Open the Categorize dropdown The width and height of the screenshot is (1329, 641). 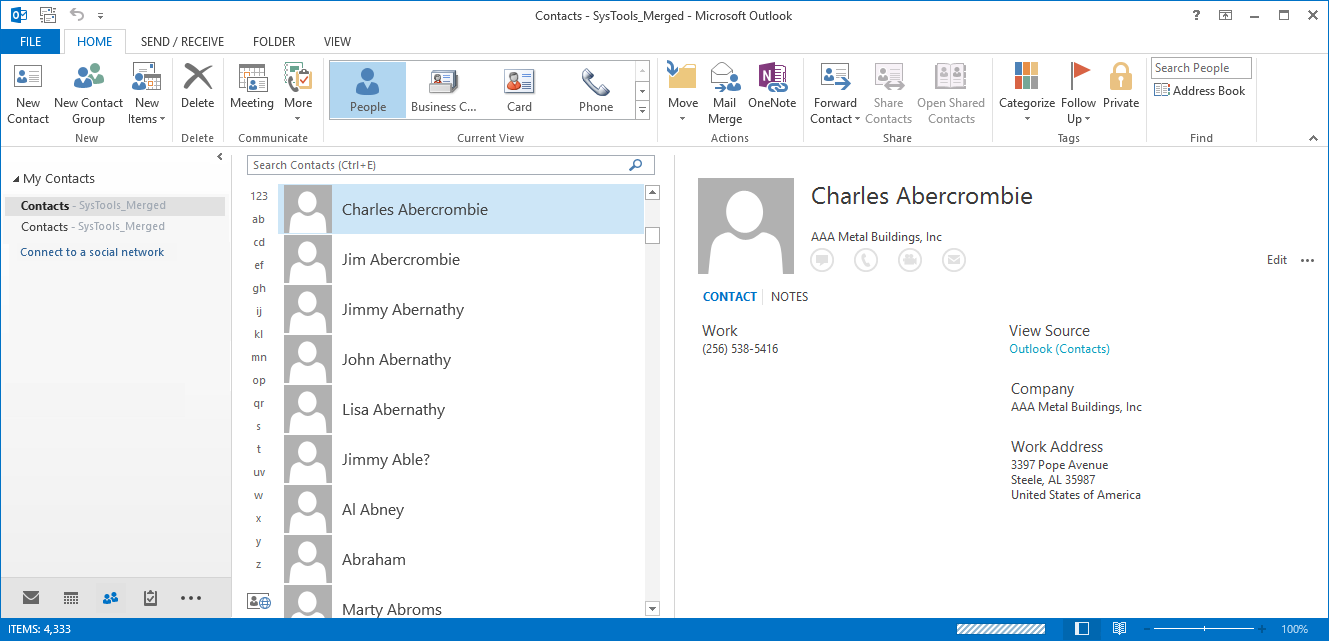click(1027, 94)
